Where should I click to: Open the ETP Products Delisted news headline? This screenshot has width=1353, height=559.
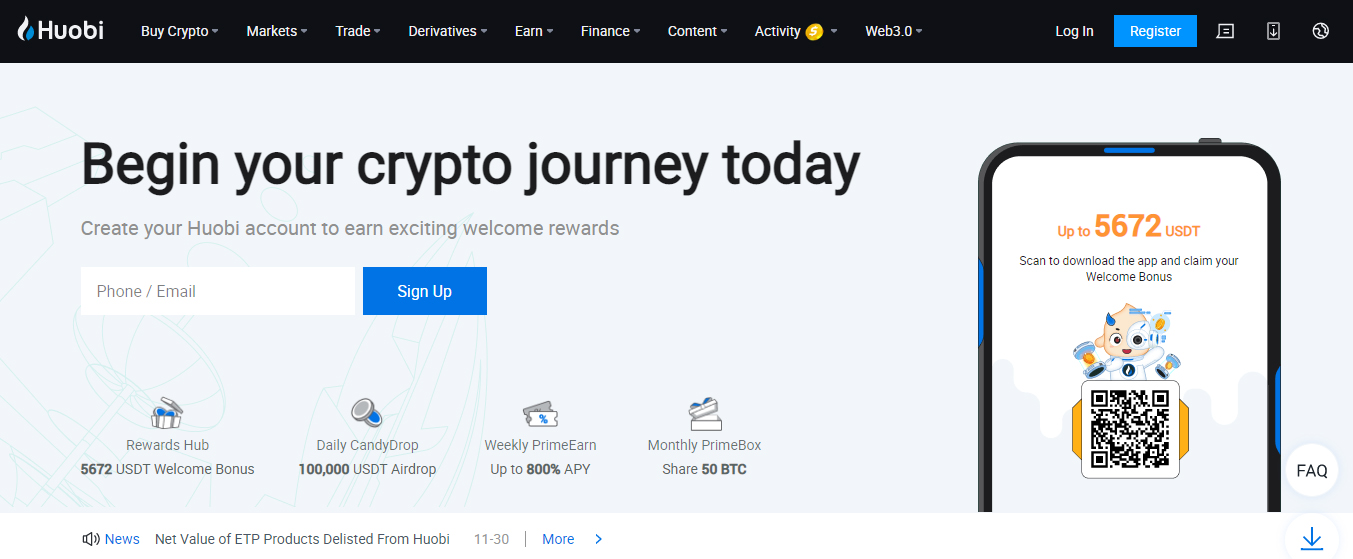click(x=302, y=539)
